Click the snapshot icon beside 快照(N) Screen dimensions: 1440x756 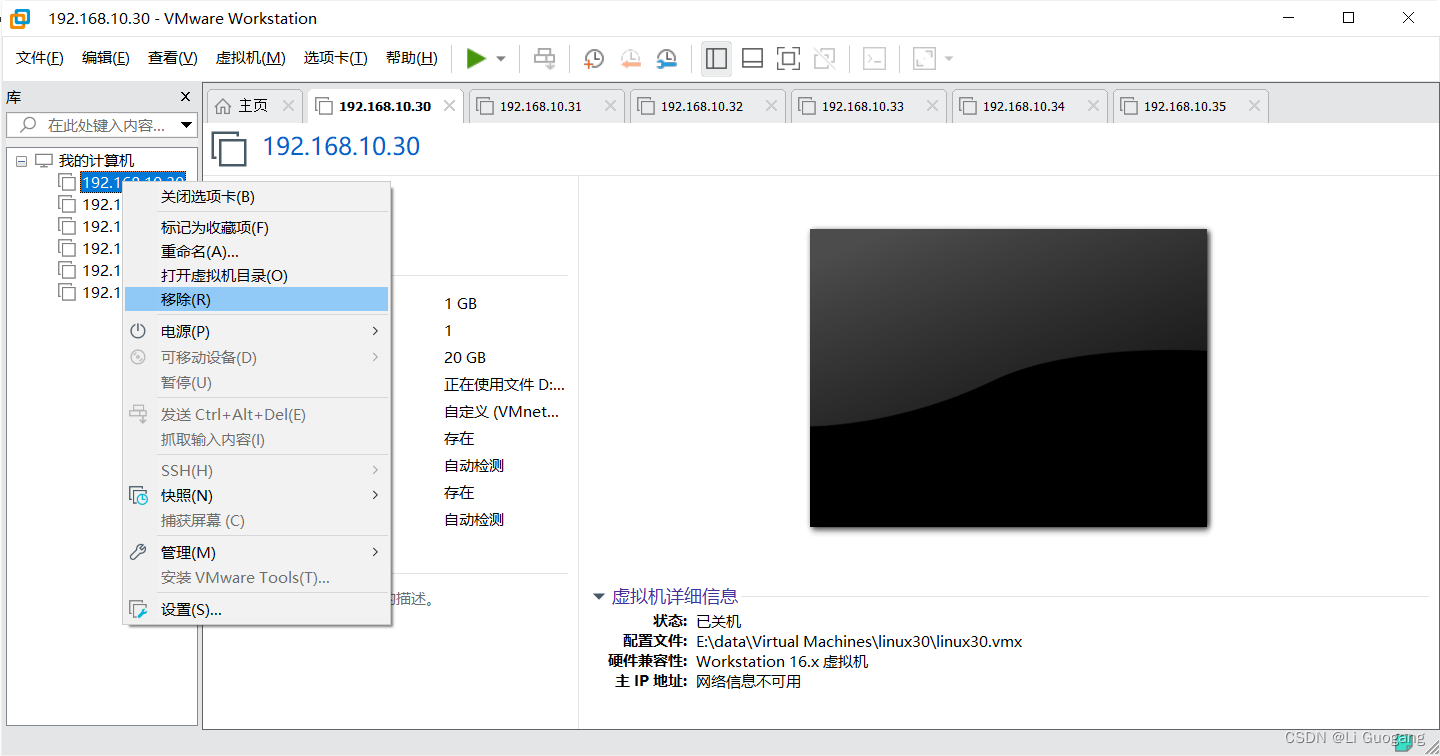139,496
